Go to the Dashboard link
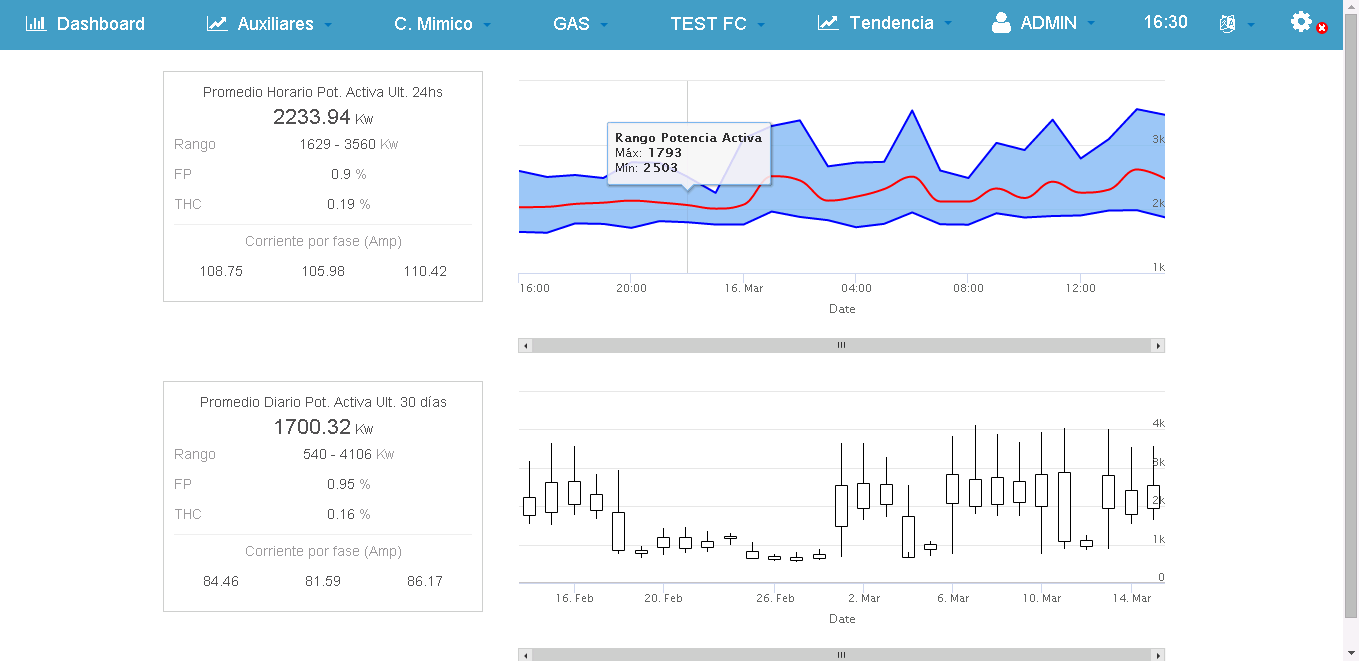Image resolution: width=1359 pixels, height=661 pixels. [100, 24]
